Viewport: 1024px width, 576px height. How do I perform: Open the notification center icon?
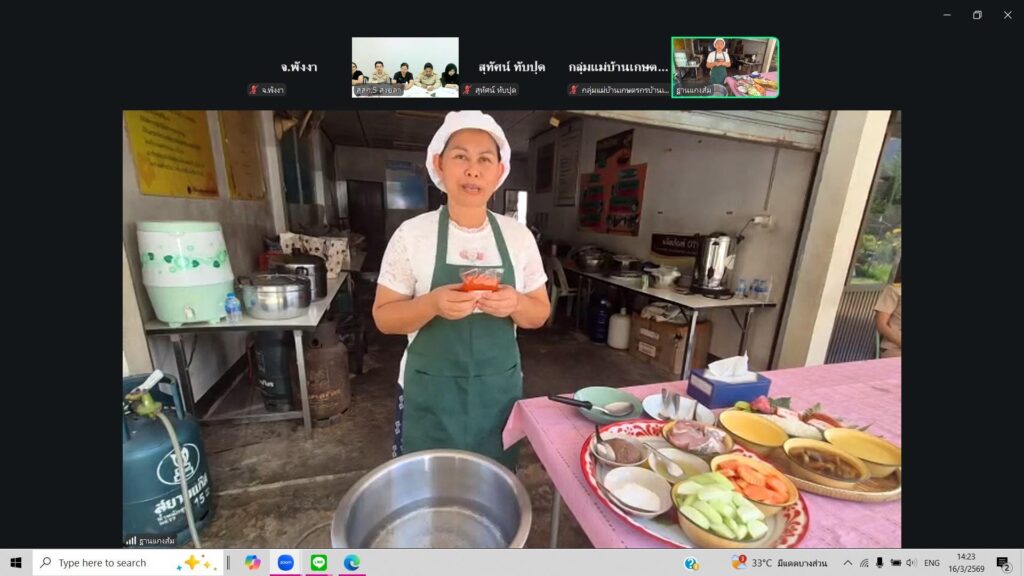pyautogui.click(x=1003, y=563)
